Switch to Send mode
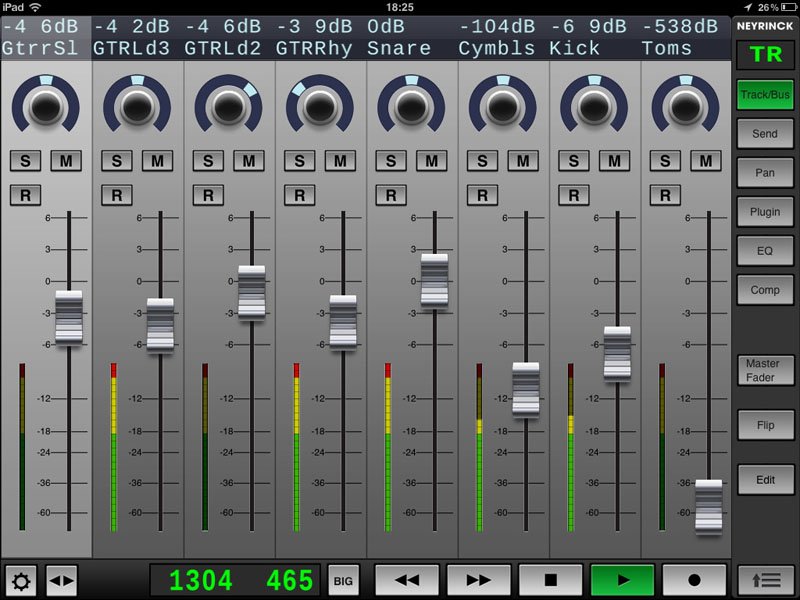 coord(765,134)
